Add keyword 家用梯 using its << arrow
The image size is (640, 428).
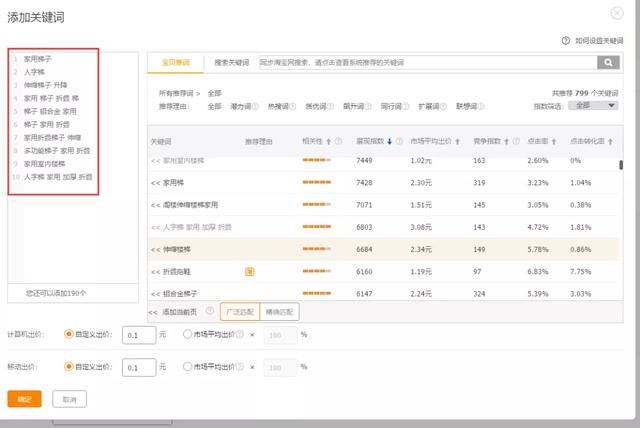coord(155,183)
